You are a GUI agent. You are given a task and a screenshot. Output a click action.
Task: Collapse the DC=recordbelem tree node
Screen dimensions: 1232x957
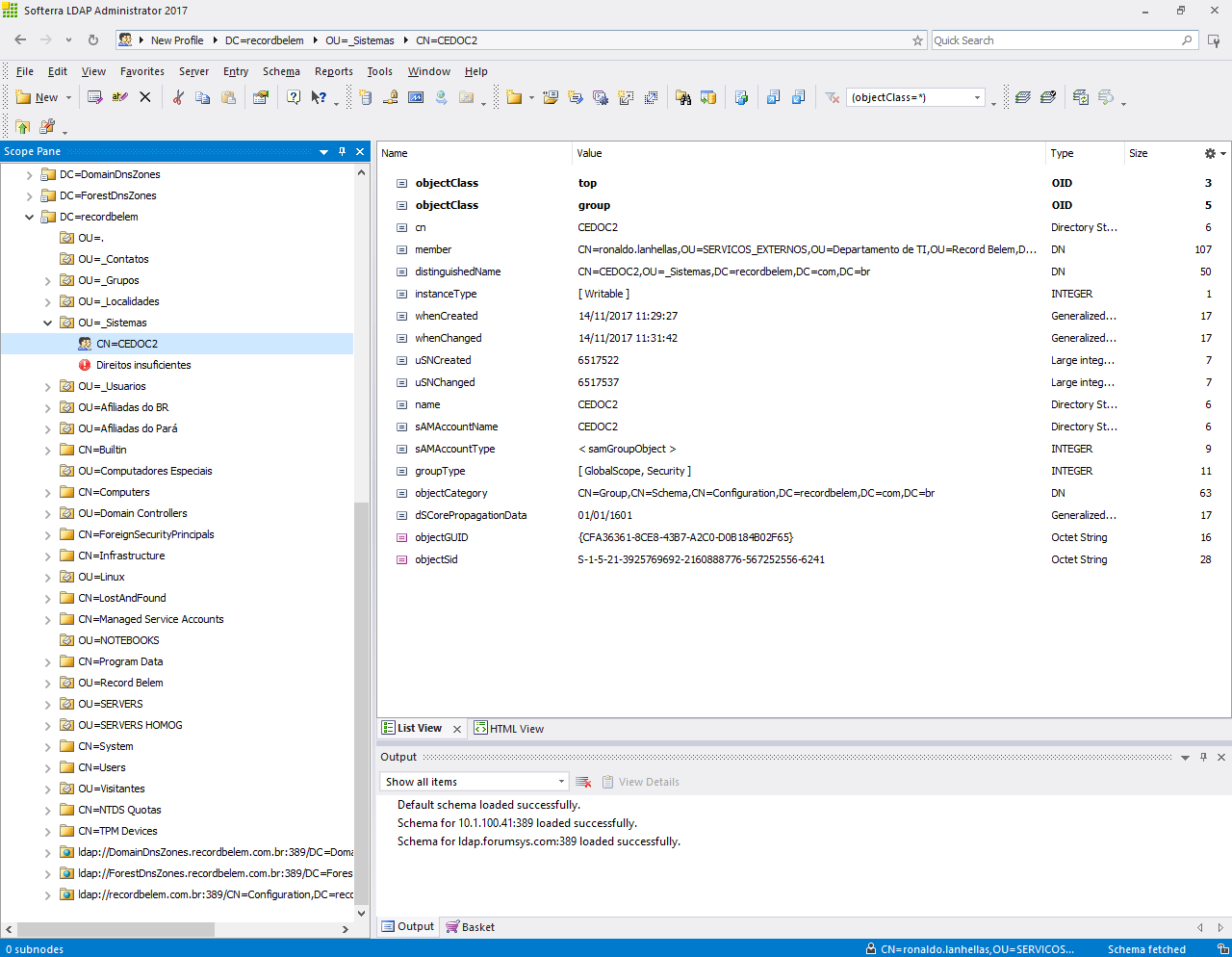coord(29,217)
